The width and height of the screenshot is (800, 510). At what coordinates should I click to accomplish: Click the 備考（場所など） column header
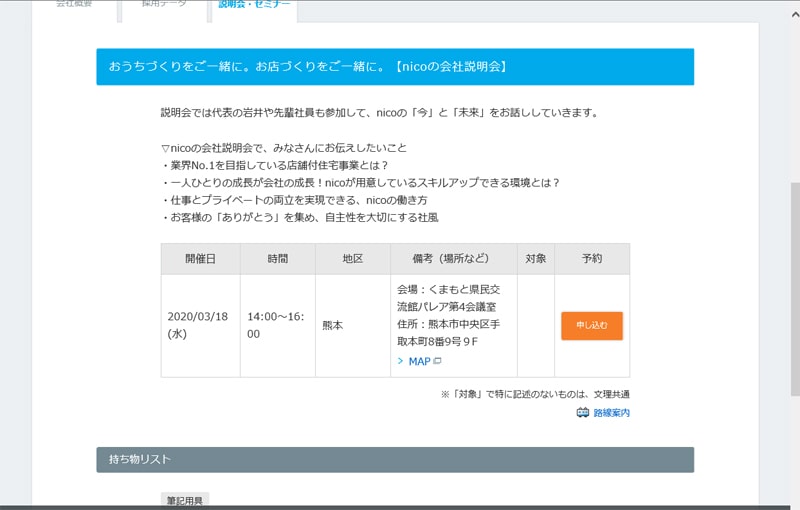click(454, 259)
